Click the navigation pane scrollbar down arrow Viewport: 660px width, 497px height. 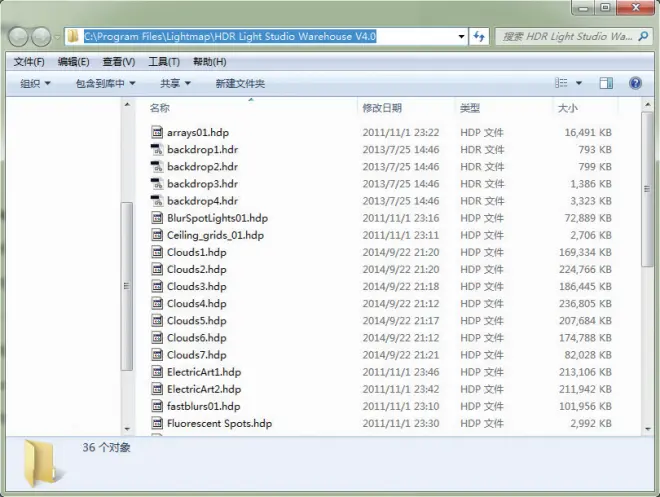127,429
